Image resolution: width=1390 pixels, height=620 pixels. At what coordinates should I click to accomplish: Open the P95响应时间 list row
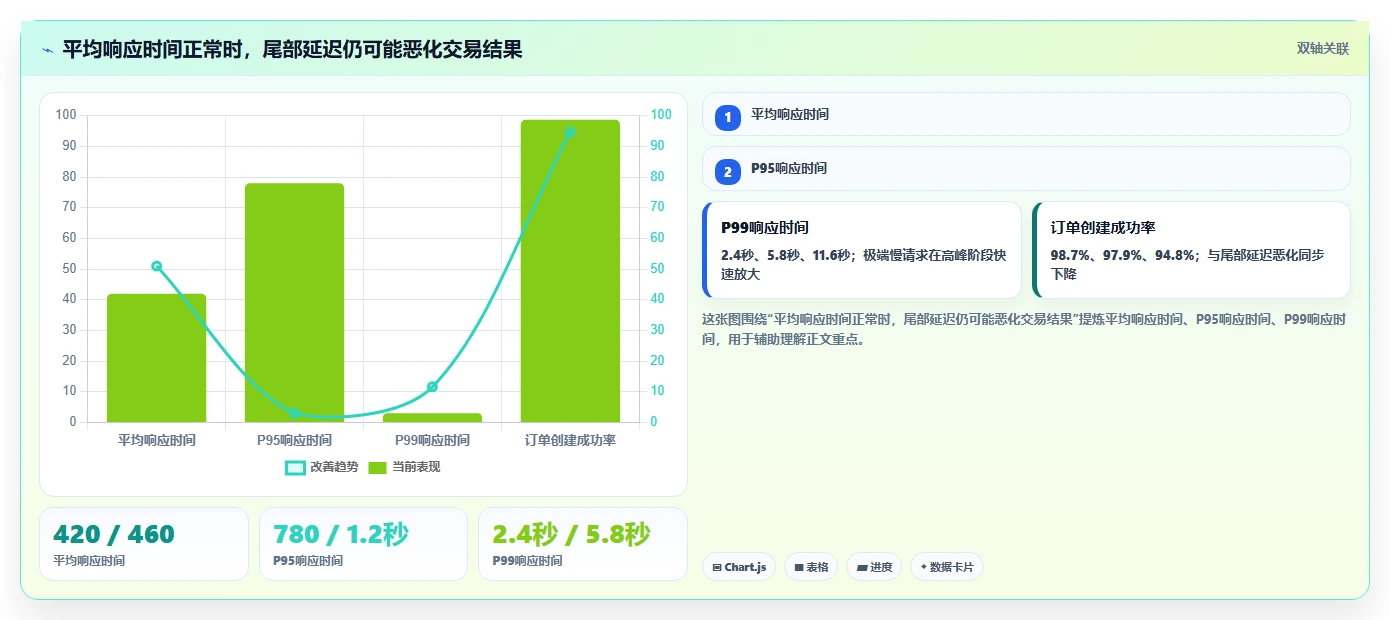(x=1026, y=168)
